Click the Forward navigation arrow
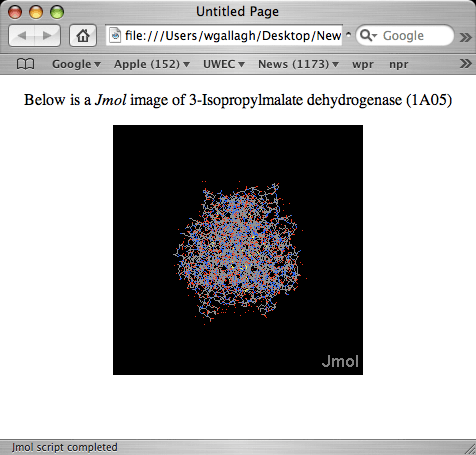The height and width of the screenshot is (455, 476). pos(47,35)
